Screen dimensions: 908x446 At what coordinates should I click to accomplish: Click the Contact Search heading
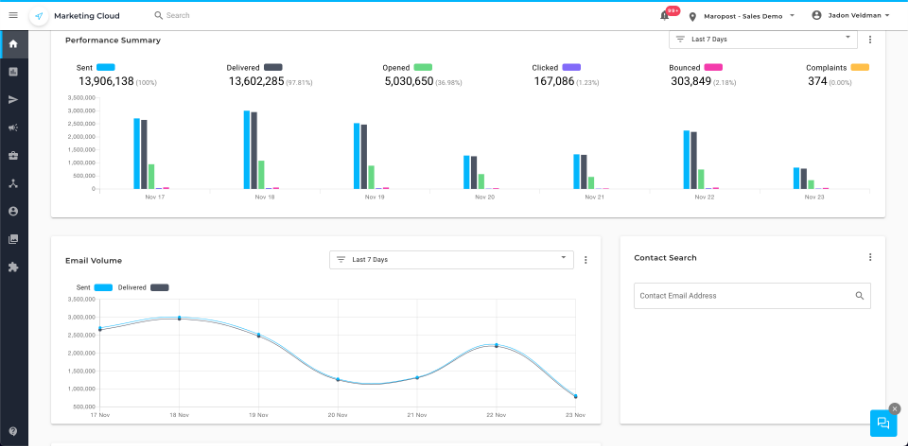click(665, 258)
